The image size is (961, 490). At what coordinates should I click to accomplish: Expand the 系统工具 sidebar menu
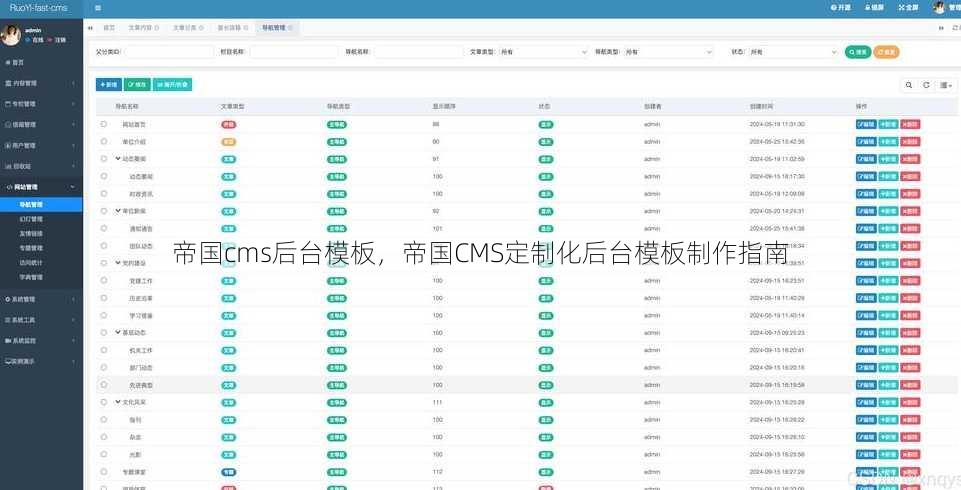[x=41, y=320]
